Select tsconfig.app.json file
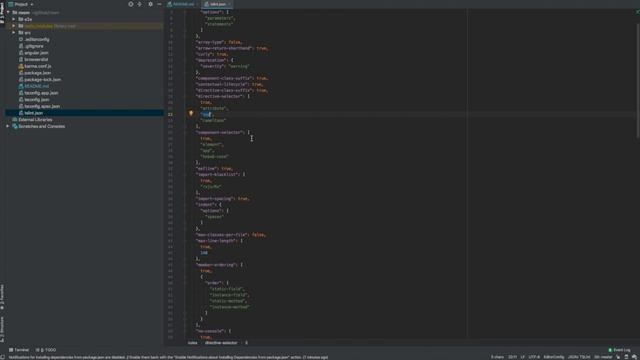This screenshot has height=360, width=640. pos(41,93)
